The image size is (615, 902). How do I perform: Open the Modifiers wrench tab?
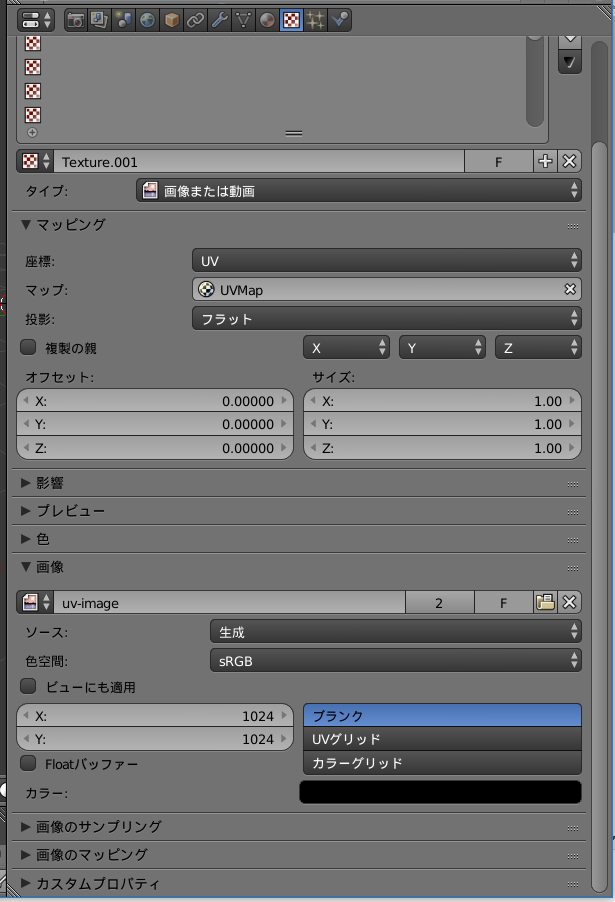(219, 20)
